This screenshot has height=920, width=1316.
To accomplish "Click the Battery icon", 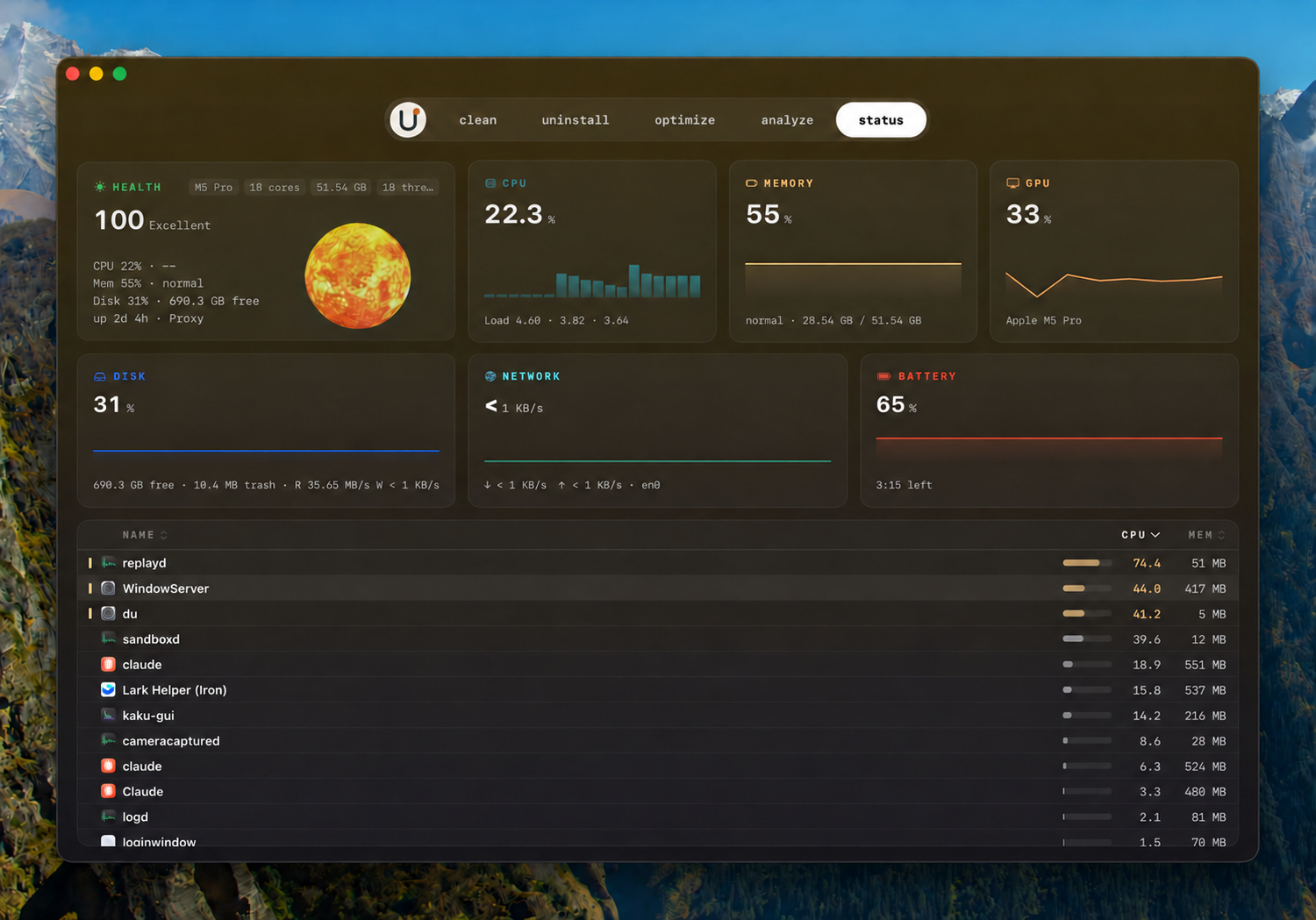I will pos(883,376).
